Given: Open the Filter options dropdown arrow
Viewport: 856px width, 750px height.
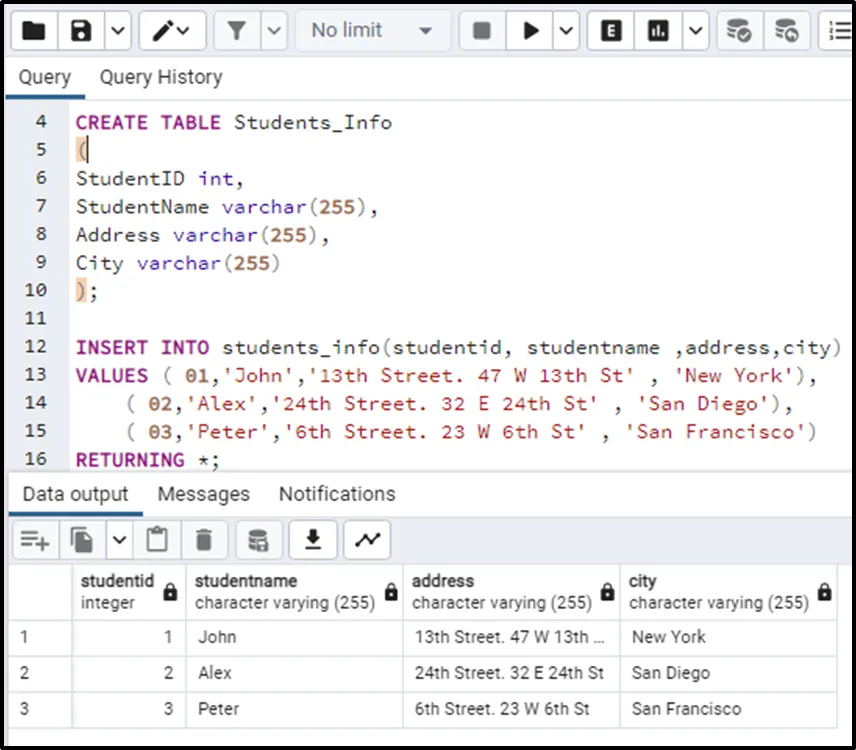Looking at the screenshot, I should coord(274,31).
